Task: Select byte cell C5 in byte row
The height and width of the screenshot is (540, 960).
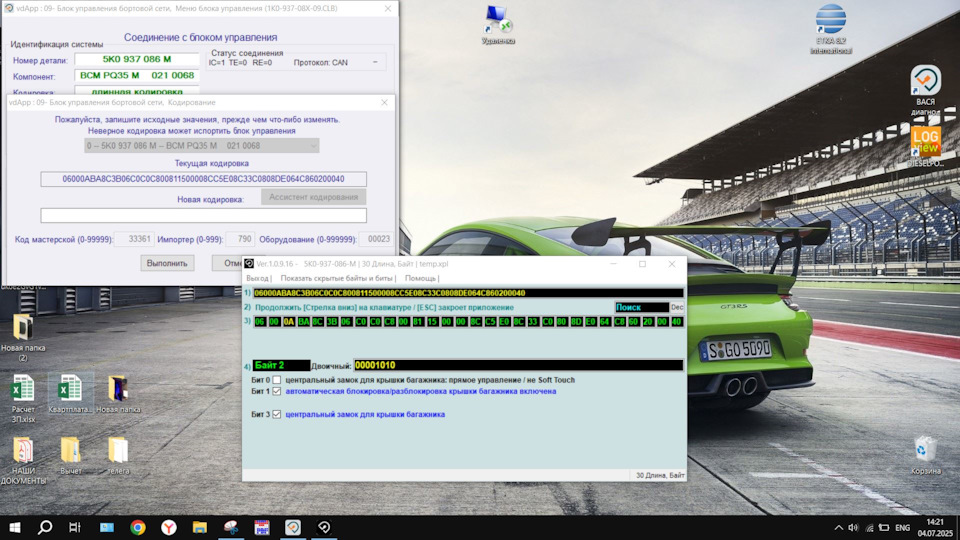Action: [x=490, y=321]
